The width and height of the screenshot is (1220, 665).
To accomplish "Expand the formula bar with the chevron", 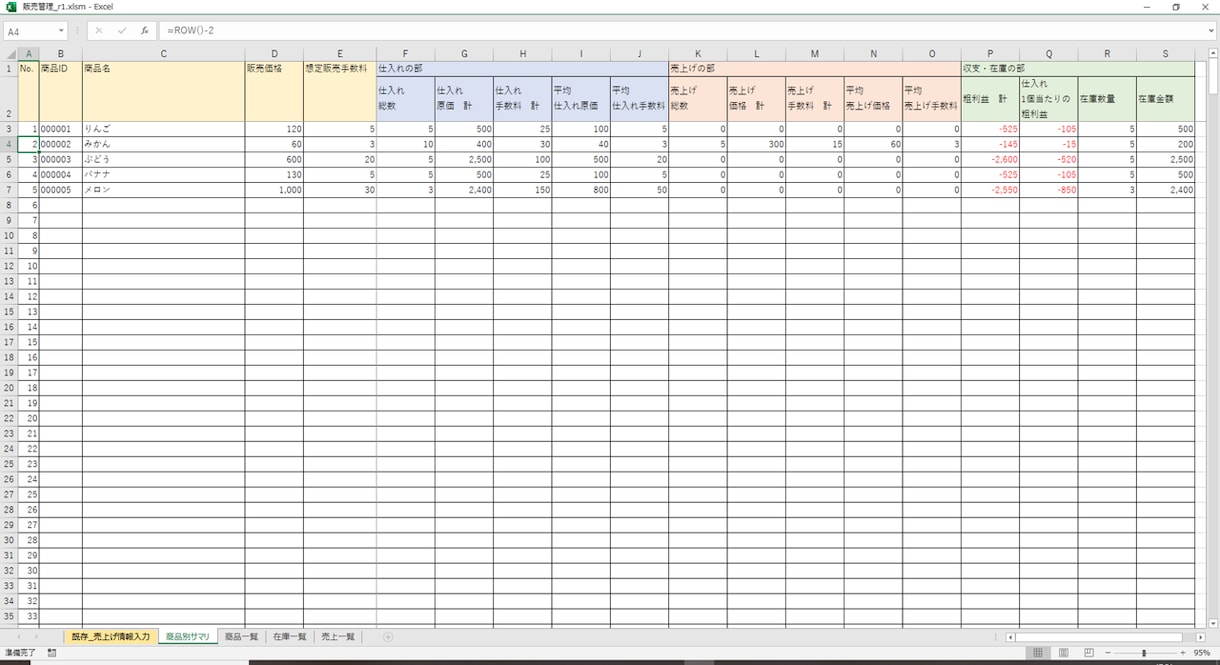I will click(x=1211, y=31).
